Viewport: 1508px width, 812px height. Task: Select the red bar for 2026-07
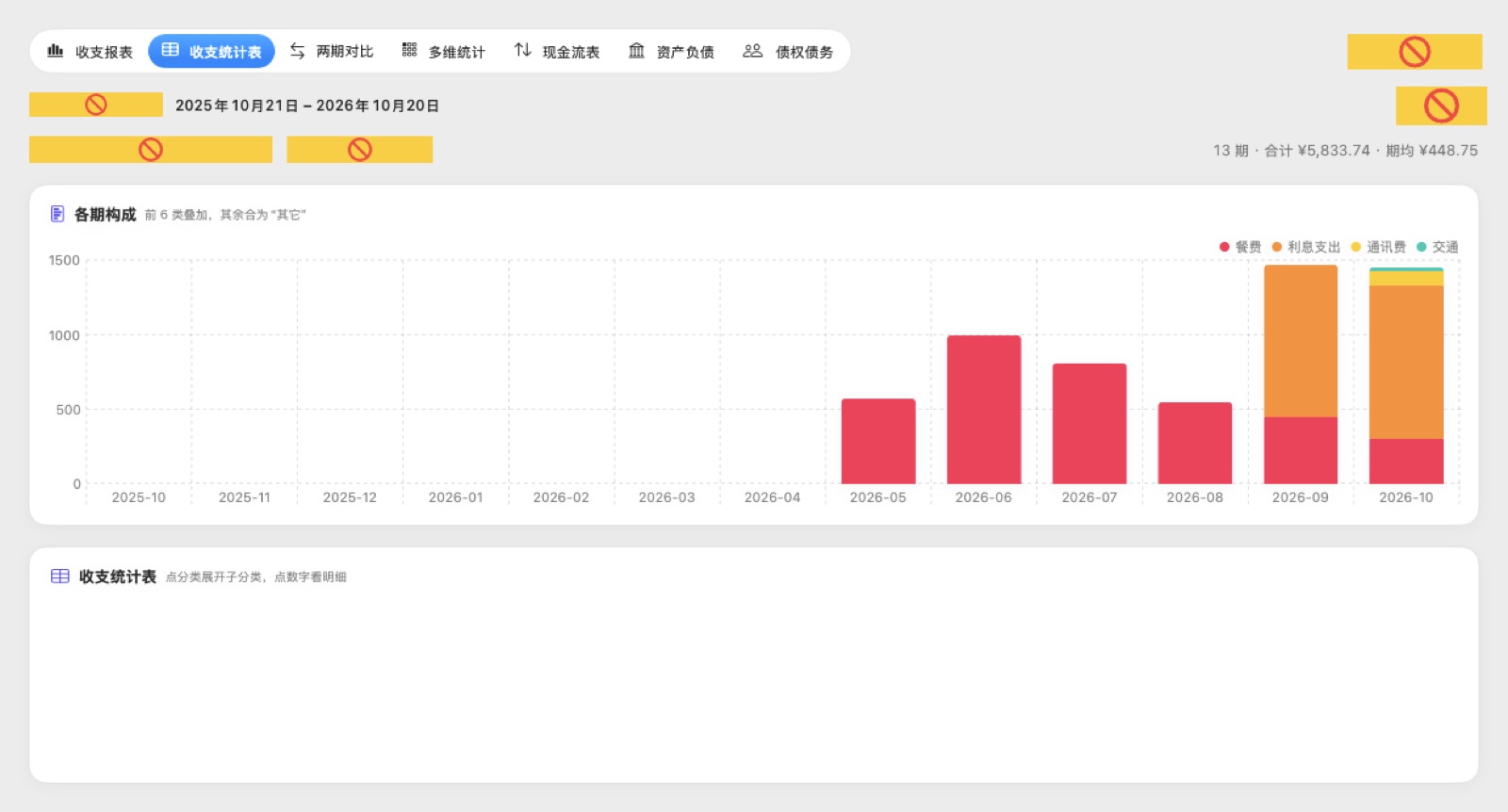pyautogui.click(x=1090, y=424)
